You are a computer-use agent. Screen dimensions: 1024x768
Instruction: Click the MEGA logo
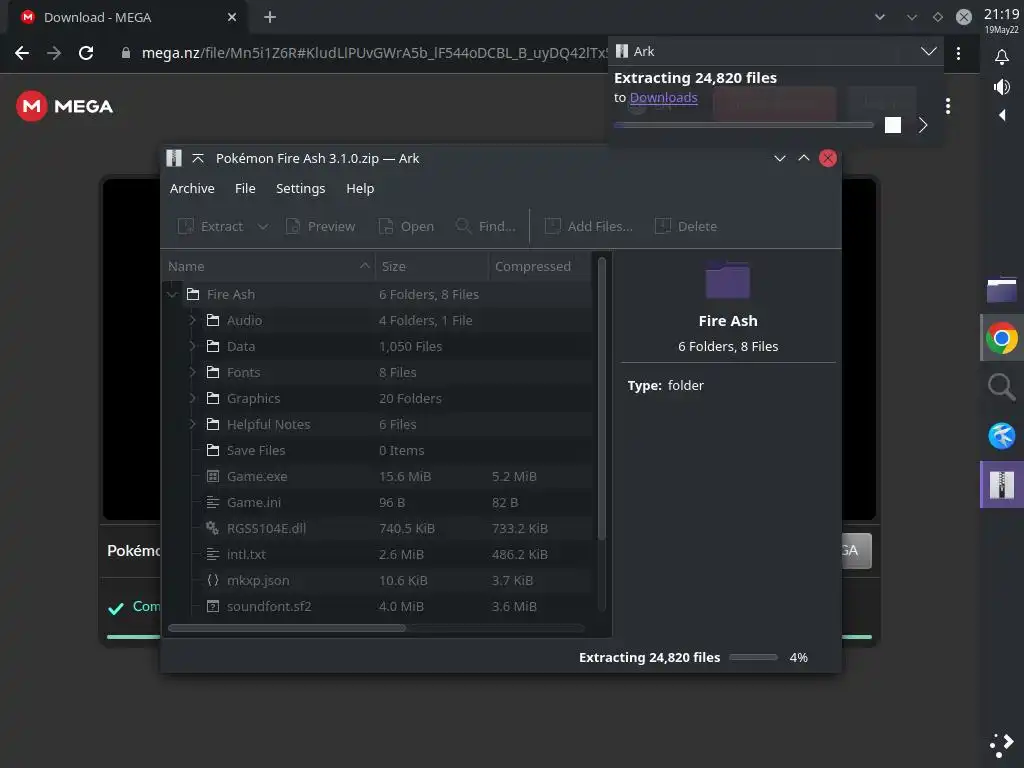pyautogui.click(x=65, y=106)
